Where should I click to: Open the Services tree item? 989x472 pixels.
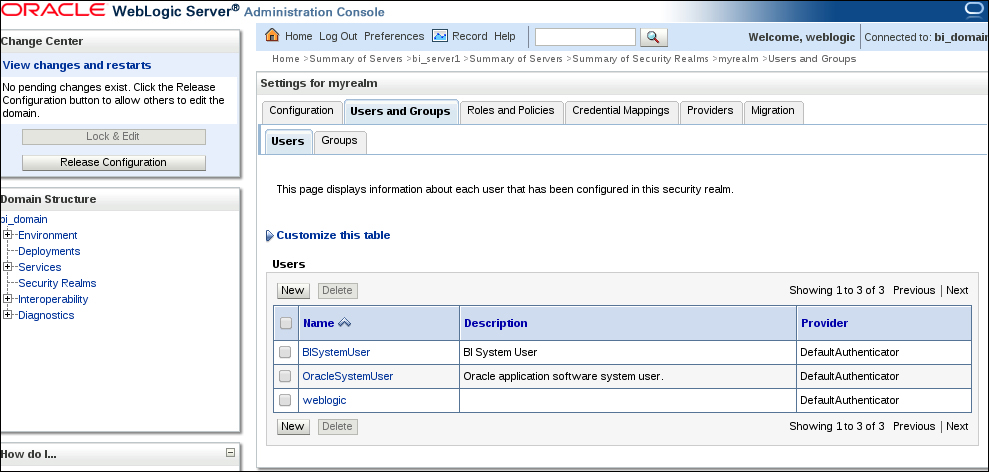40,268
